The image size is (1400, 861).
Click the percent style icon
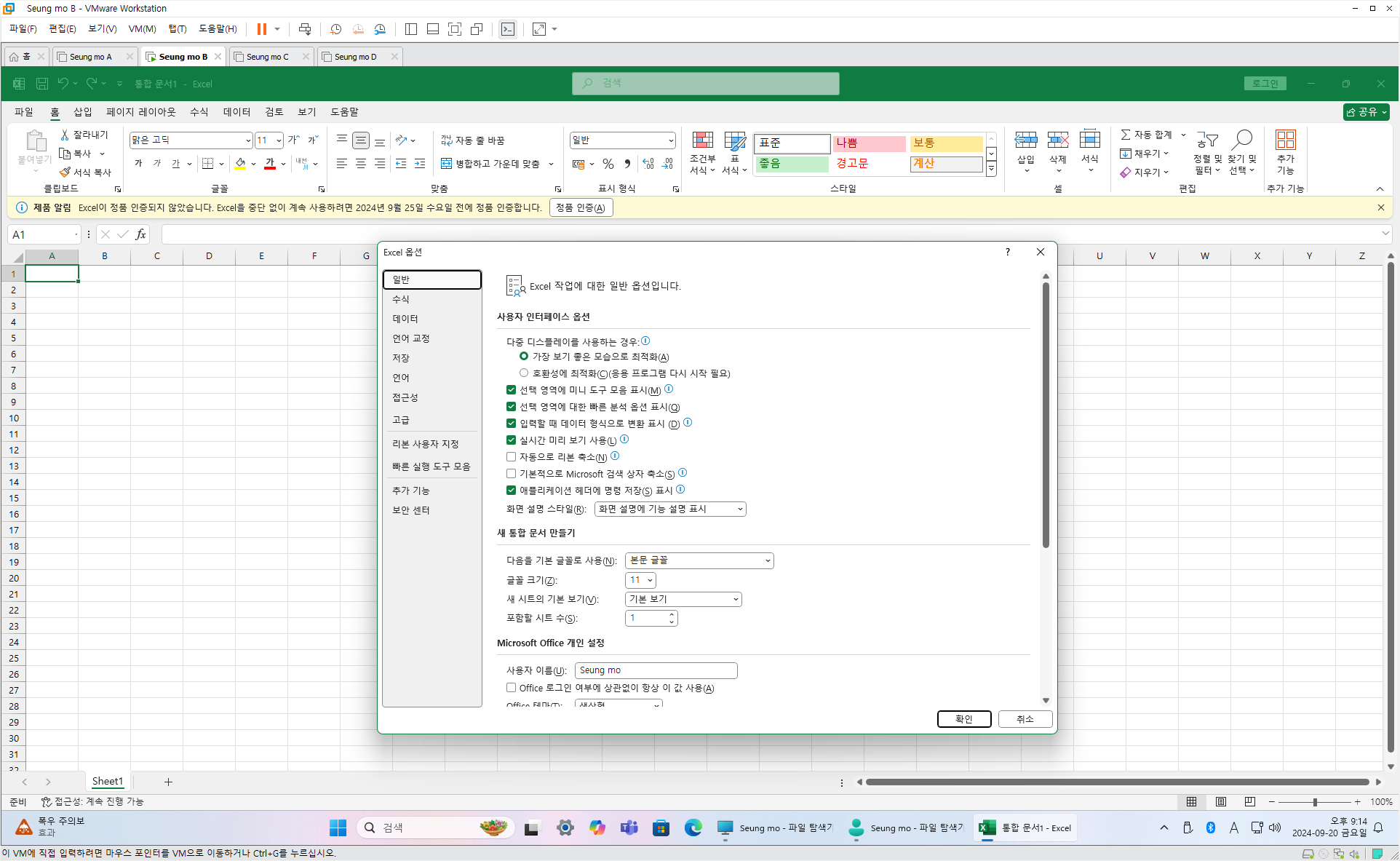(x=608, y=164)
